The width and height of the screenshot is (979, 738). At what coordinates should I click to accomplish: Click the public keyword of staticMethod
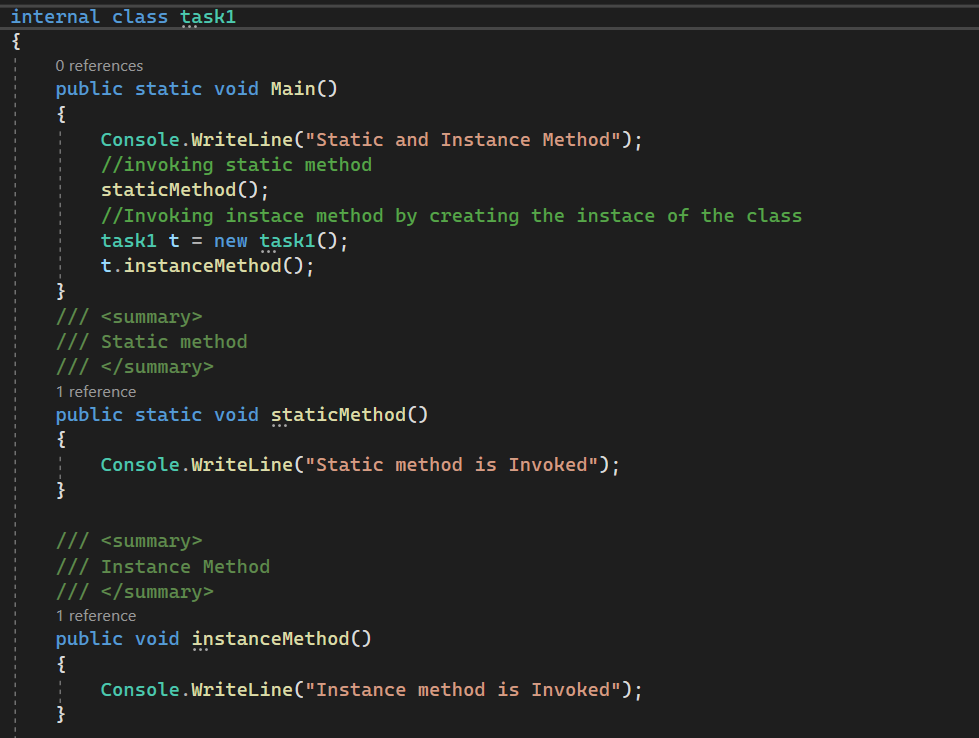[88, 414]
